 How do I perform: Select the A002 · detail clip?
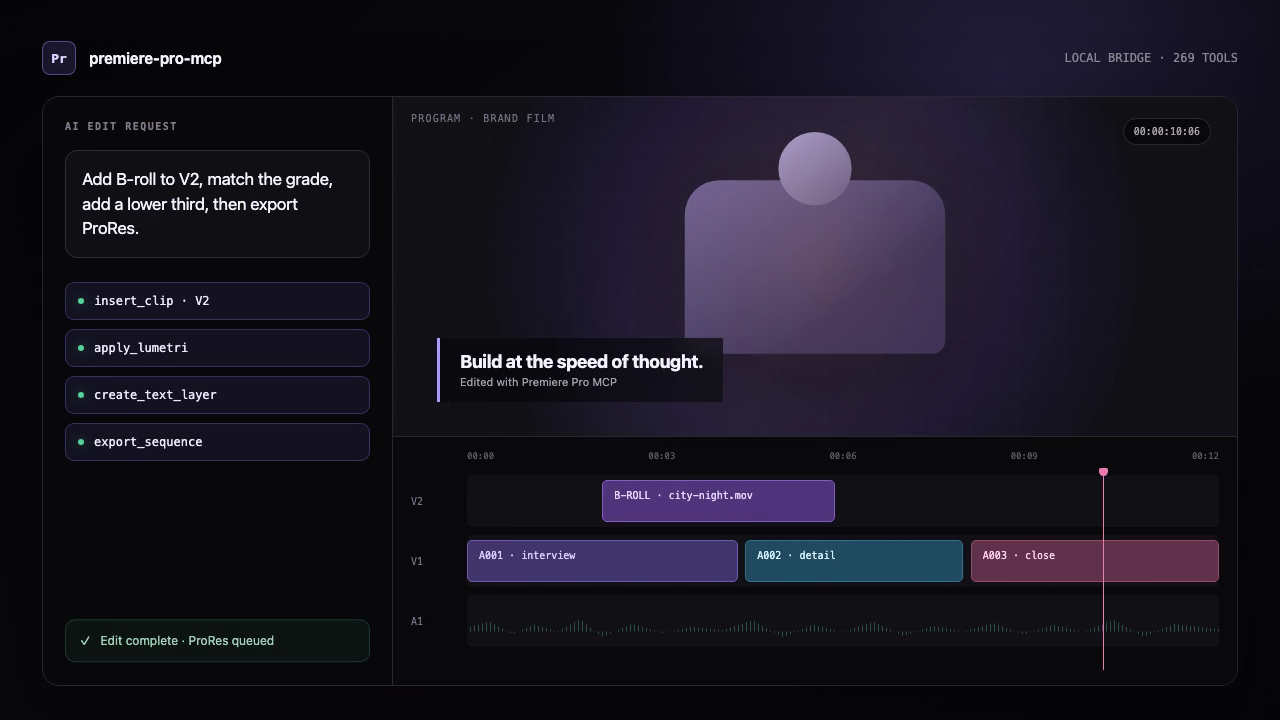[x=854, y=561]
